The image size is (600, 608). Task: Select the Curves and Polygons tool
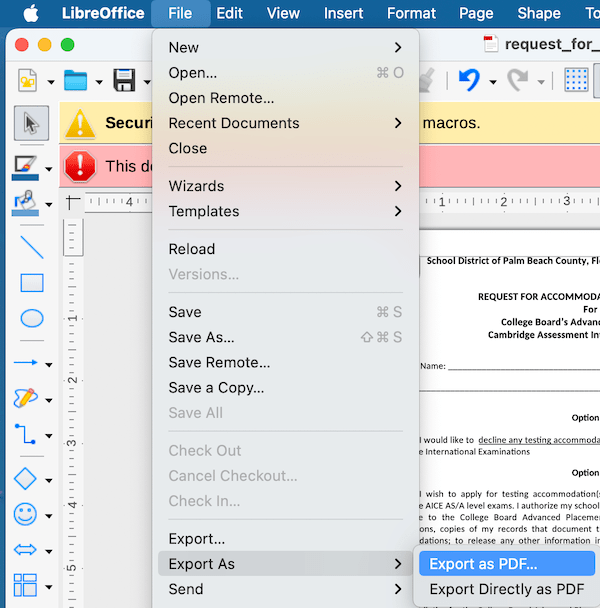tap(26, 398)
